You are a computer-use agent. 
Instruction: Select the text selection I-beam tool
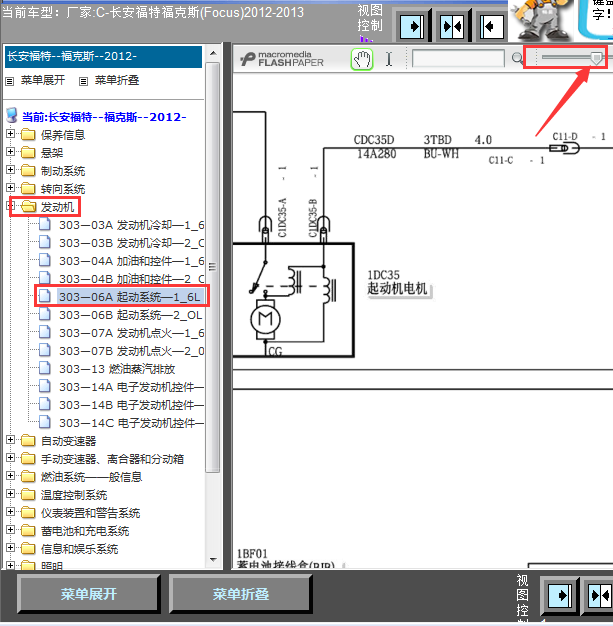tap(389, 59)
